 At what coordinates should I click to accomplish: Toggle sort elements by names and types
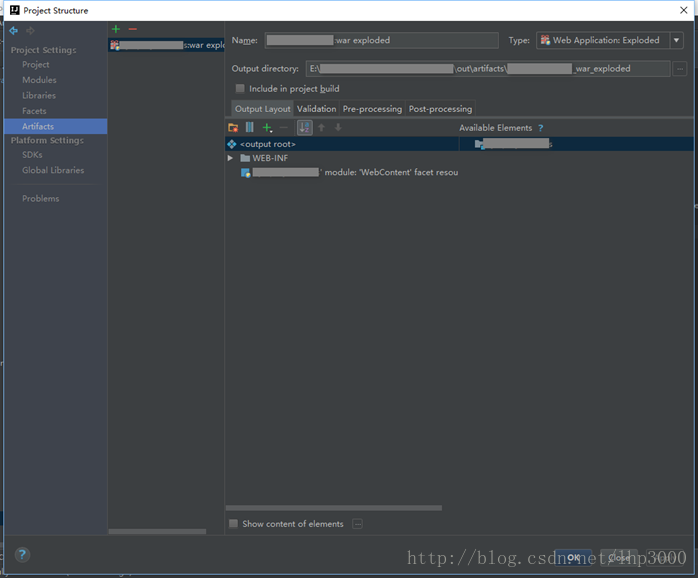(304, 128)
